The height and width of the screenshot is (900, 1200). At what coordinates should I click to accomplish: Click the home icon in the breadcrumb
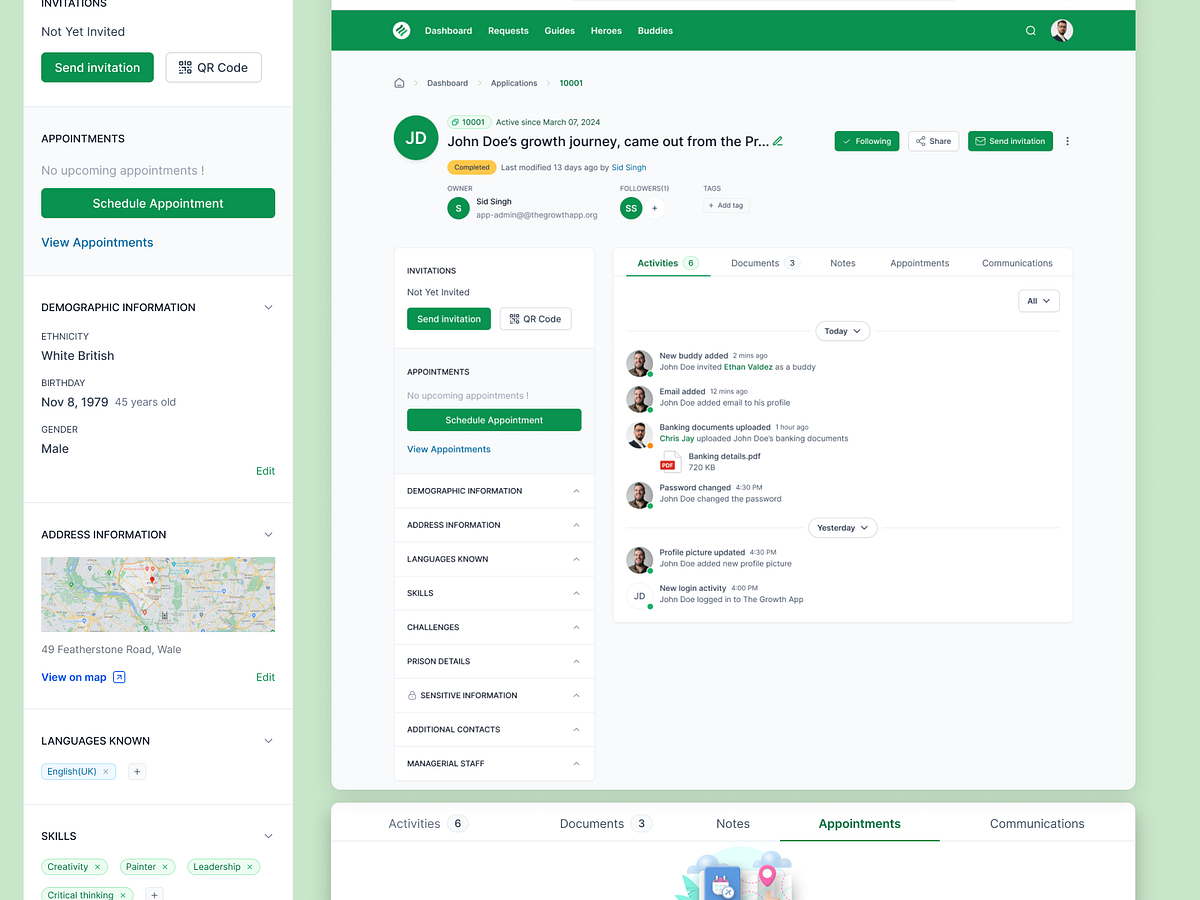(398, 83)
